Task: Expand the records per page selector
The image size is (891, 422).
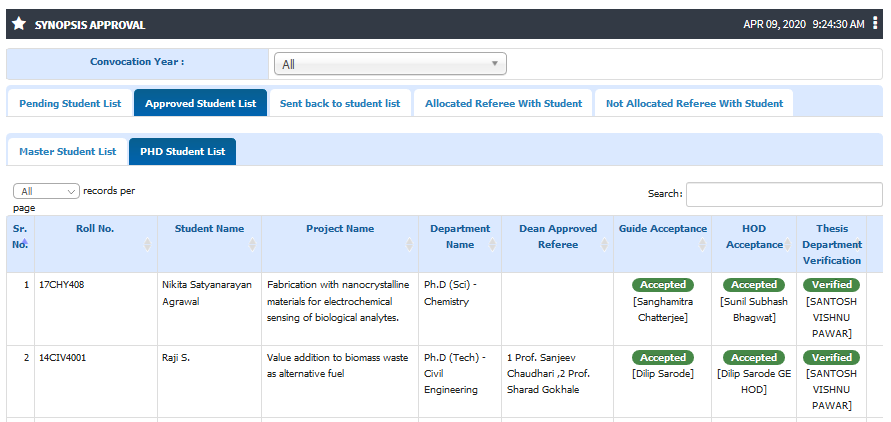Action: [x=46, y=191]
